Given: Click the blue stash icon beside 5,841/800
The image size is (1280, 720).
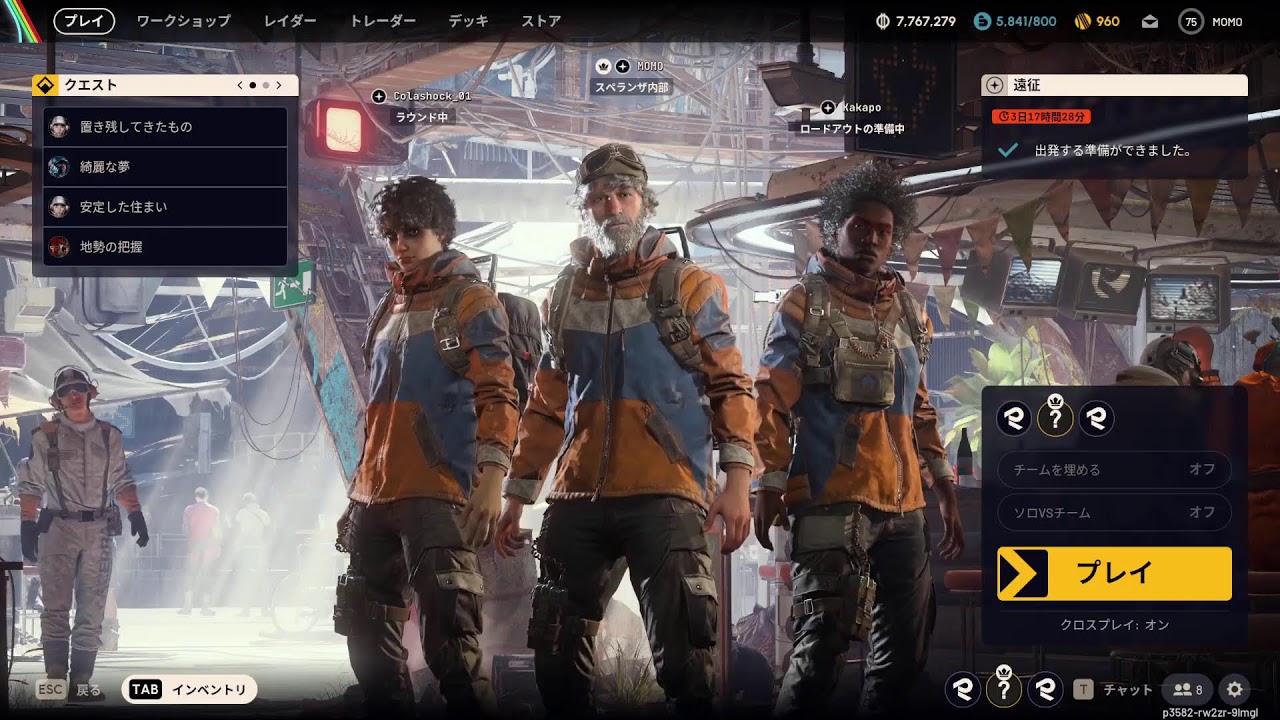Looking at the screenshot, I should coord(982,21).
